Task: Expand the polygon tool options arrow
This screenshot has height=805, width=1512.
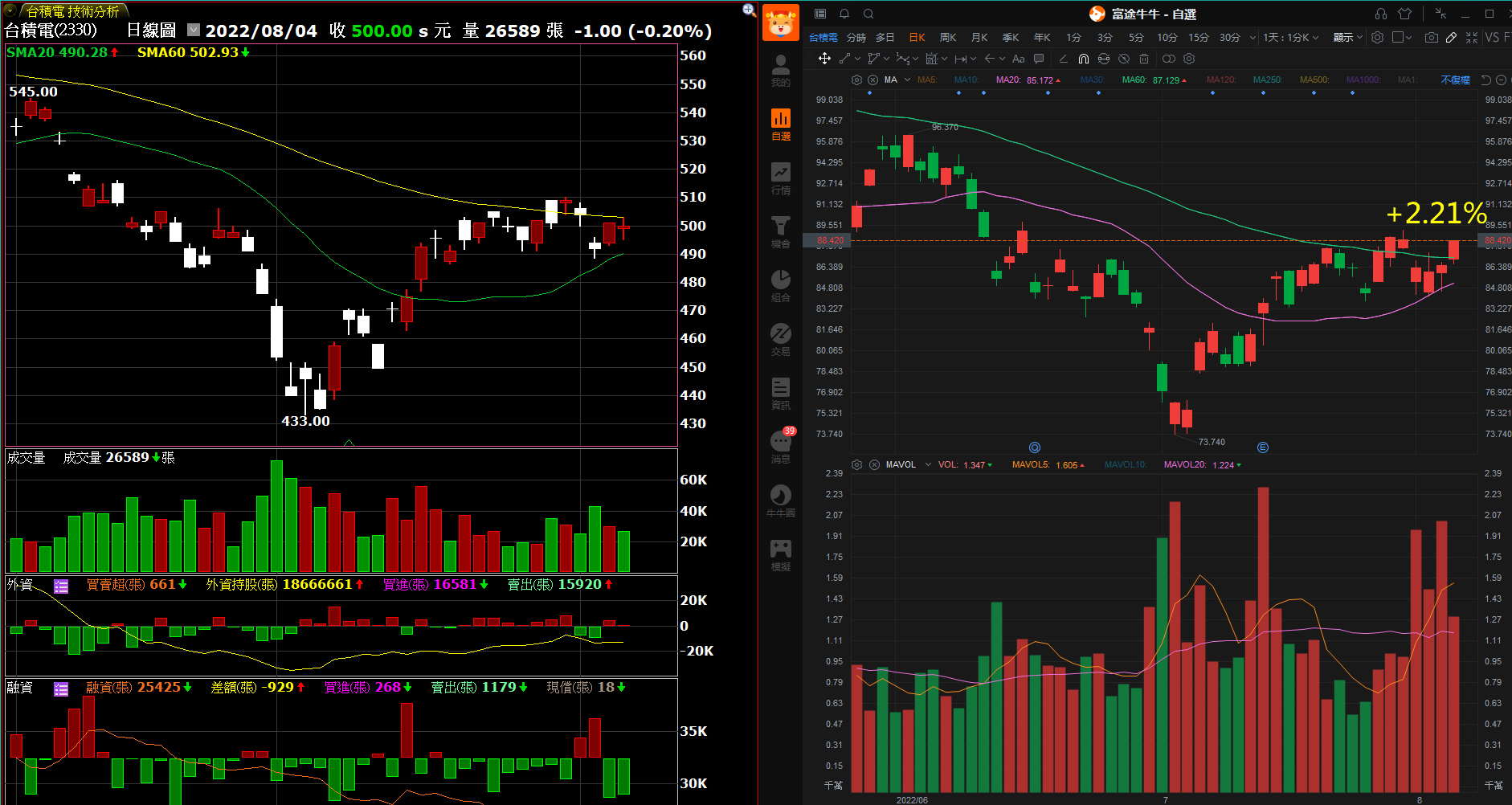Action: click(887, 59)
